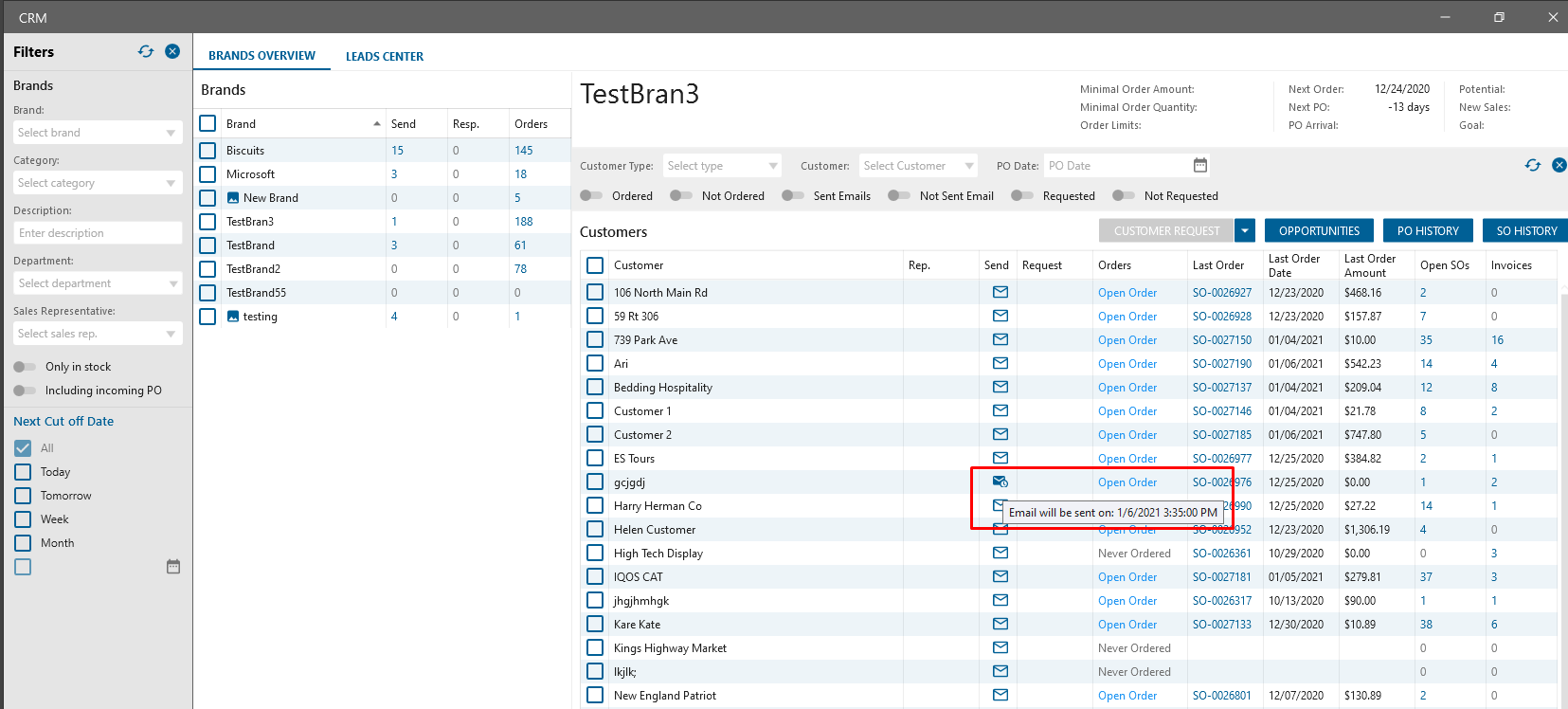Image resolution: width=1568 pixels, height=709 pixels.
Task: Select the Biscuits brand checkbox
Action: 207,151
